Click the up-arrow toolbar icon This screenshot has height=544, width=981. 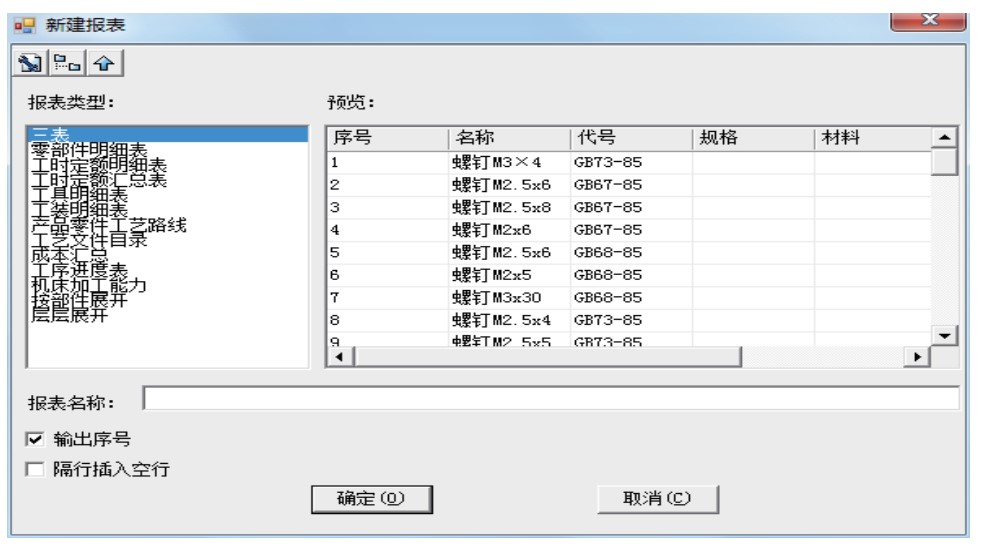tap(102, 62)
